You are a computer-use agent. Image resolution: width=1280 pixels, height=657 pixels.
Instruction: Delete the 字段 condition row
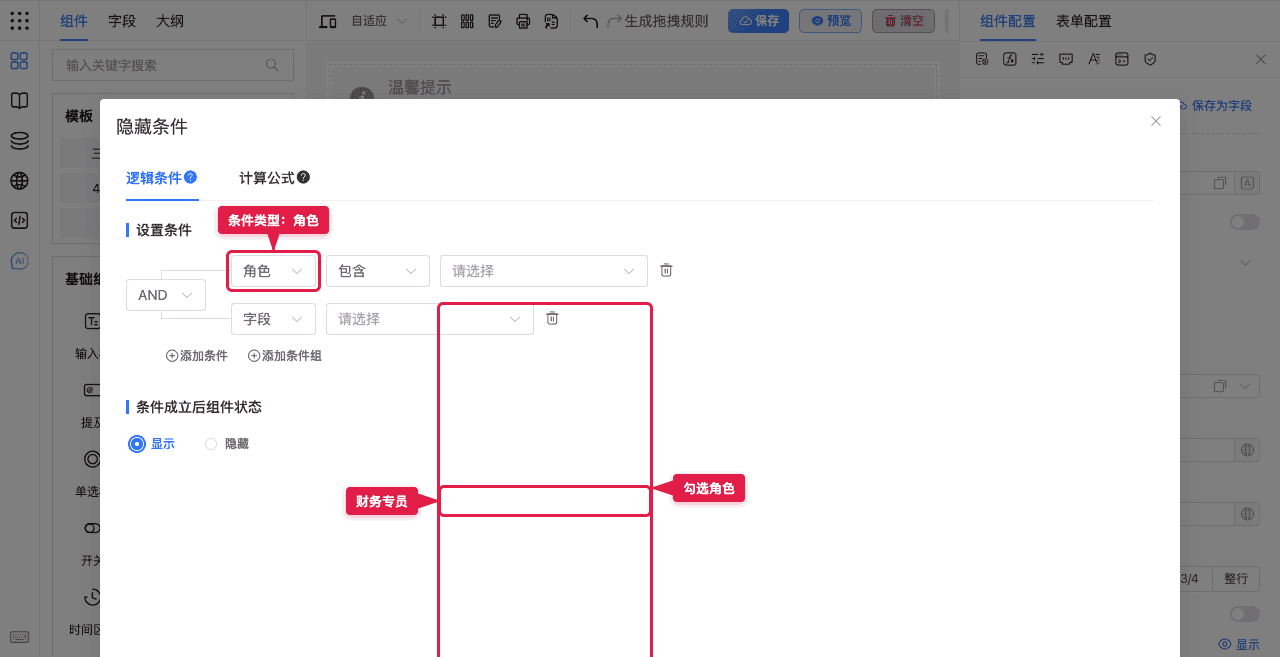pyautogui.click(x=552, y=318)
